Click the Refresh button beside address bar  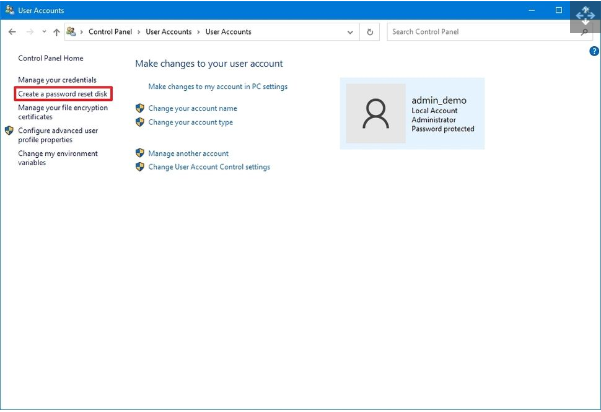click(x=371, y=32)
